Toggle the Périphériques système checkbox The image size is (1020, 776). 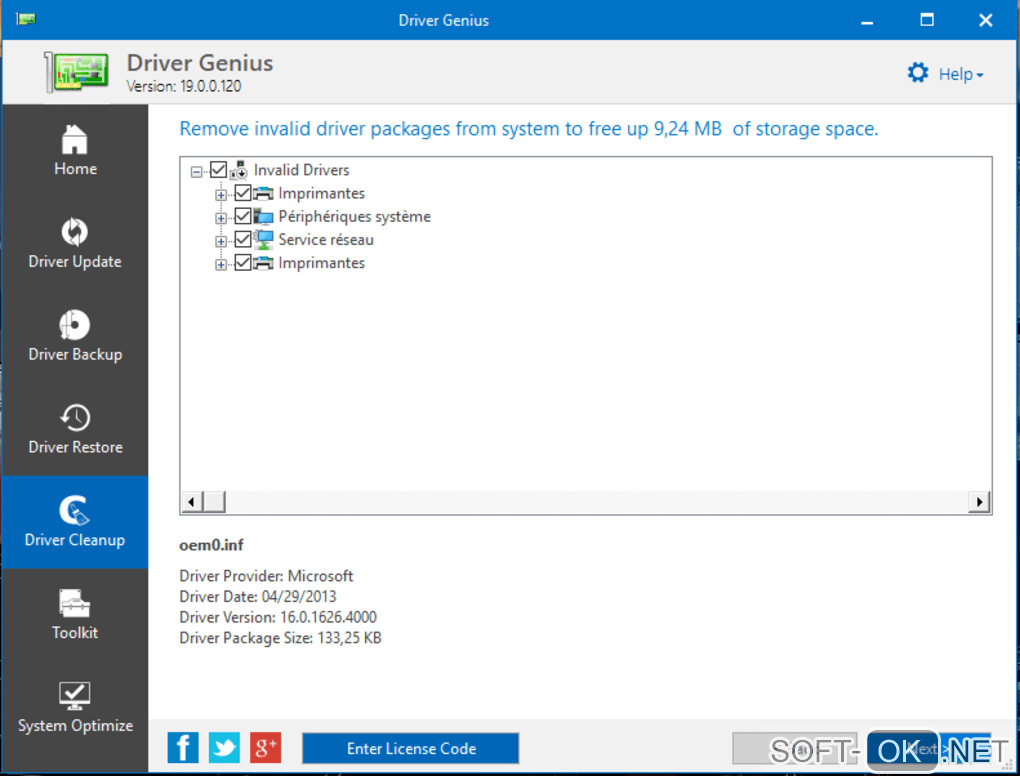click(243, 217)
